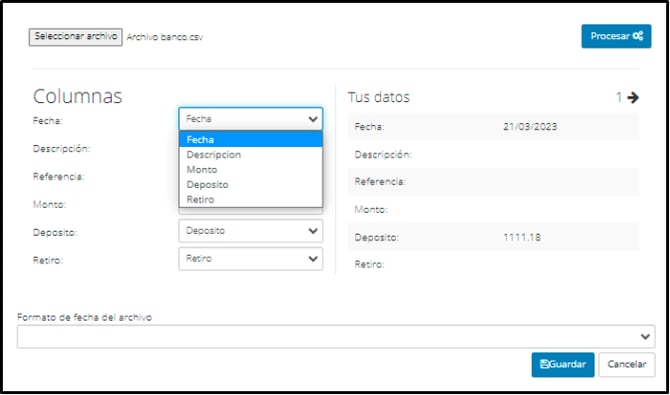Click the record number 1 indicator

(619, 98)
